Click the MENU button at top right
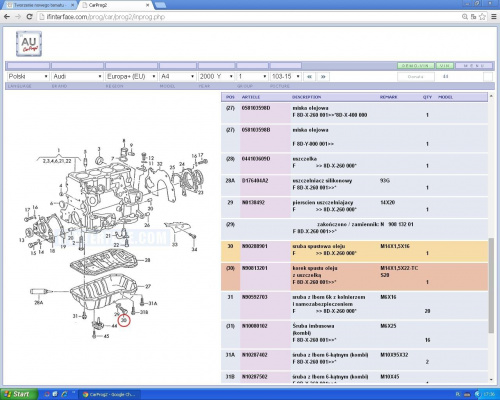Viewport: 500px width, 400px height. [474, 66]
